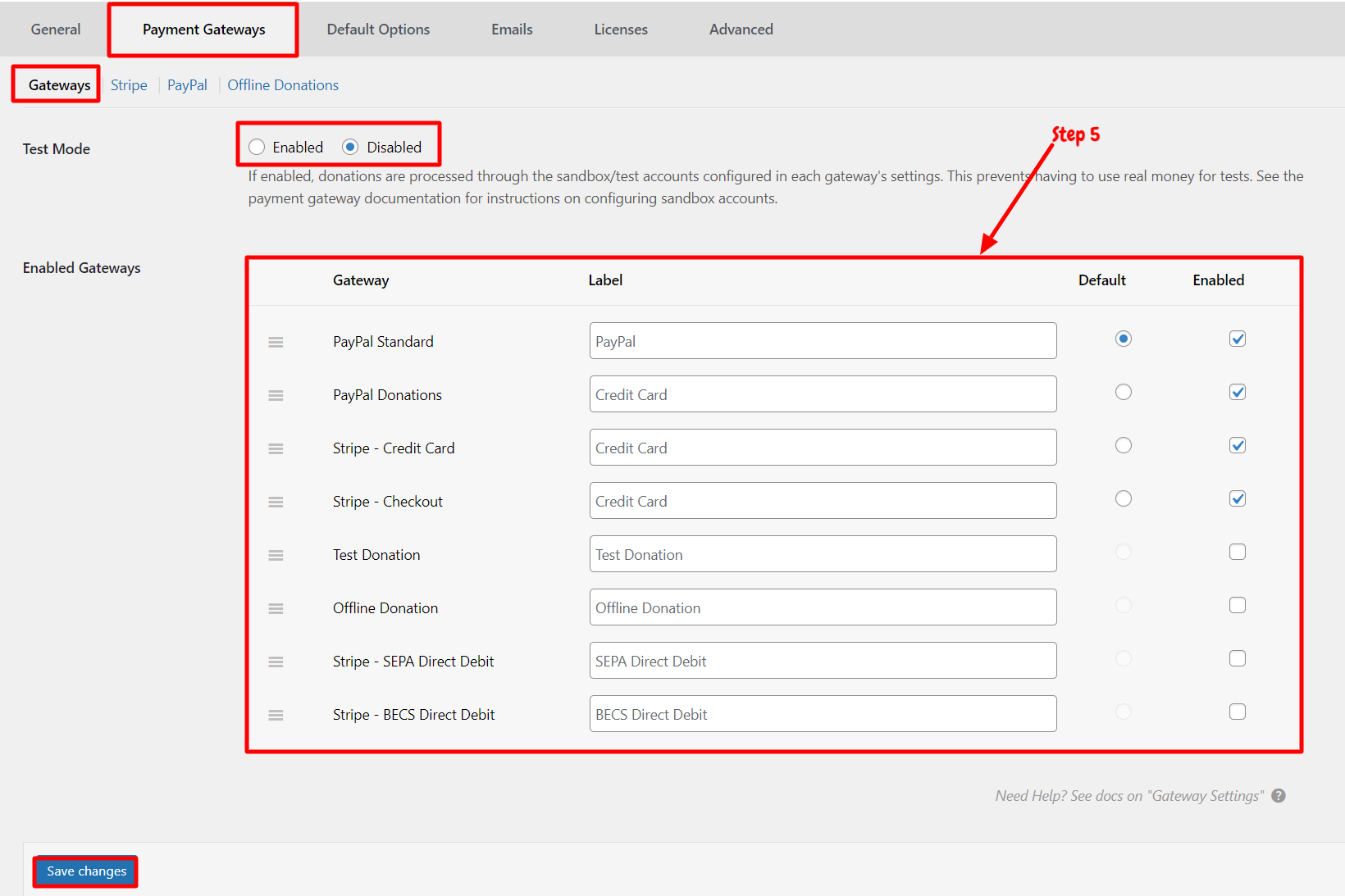The width and height of the screenshot is (1345, 896).
Task: Switch to Payment Gateways tab
Action: (203, 30)
